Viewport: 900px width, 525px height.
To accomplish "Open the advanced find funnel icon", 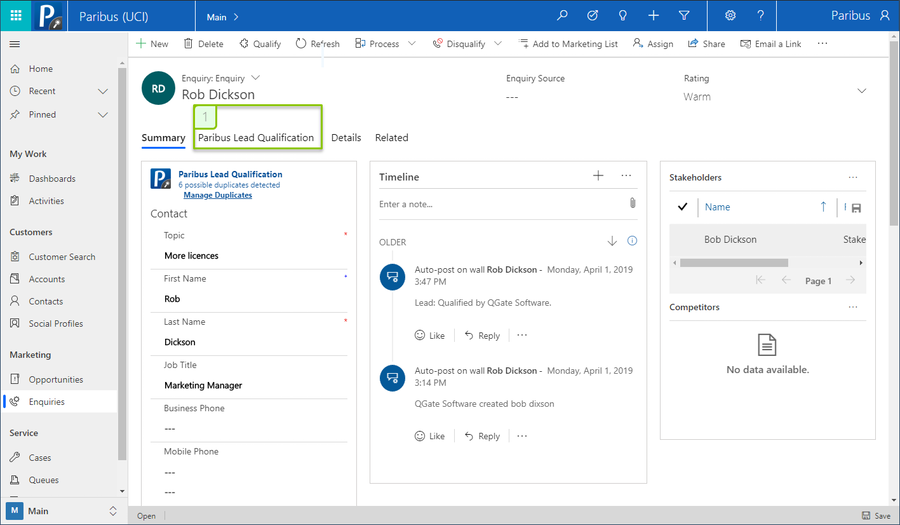I will [x=684, y=15].
